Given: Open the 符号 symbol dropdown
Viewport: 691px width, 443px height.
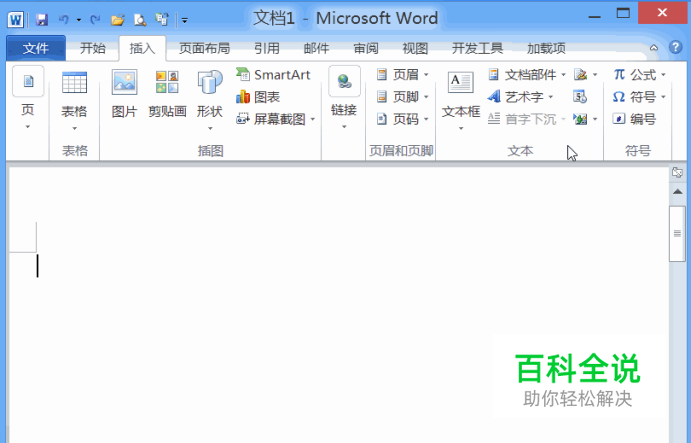Looking at the screenshot, I should click(639, 97).
